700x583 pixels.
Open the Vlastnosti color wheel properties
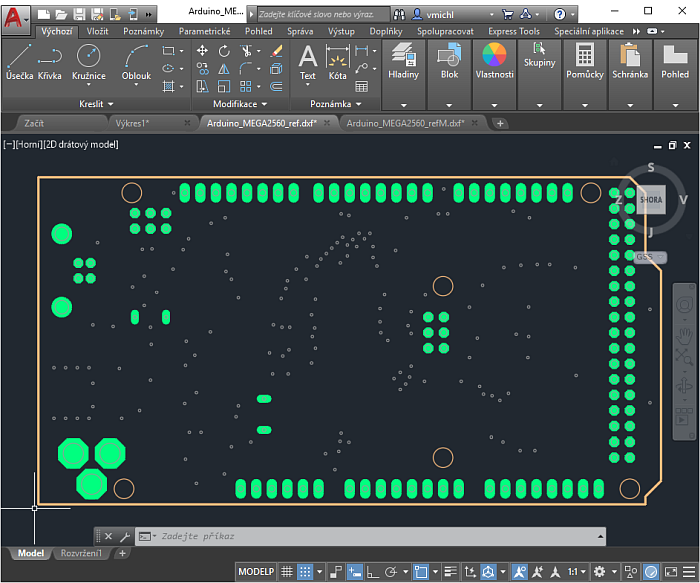pyautogui.click(x=494, y=61)
